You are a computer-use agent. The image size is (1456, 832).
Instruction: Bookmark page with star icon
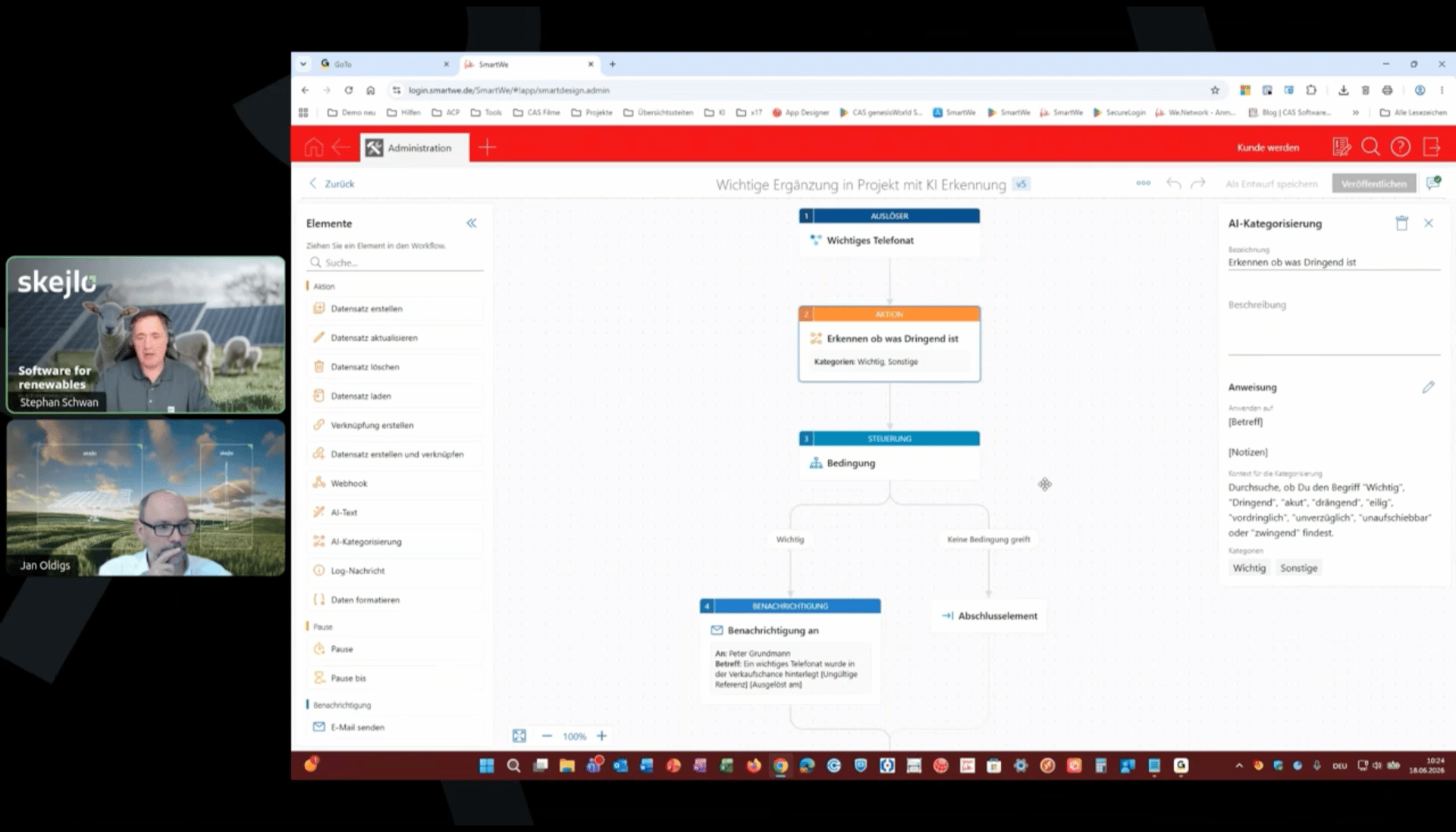(1215, 90)
